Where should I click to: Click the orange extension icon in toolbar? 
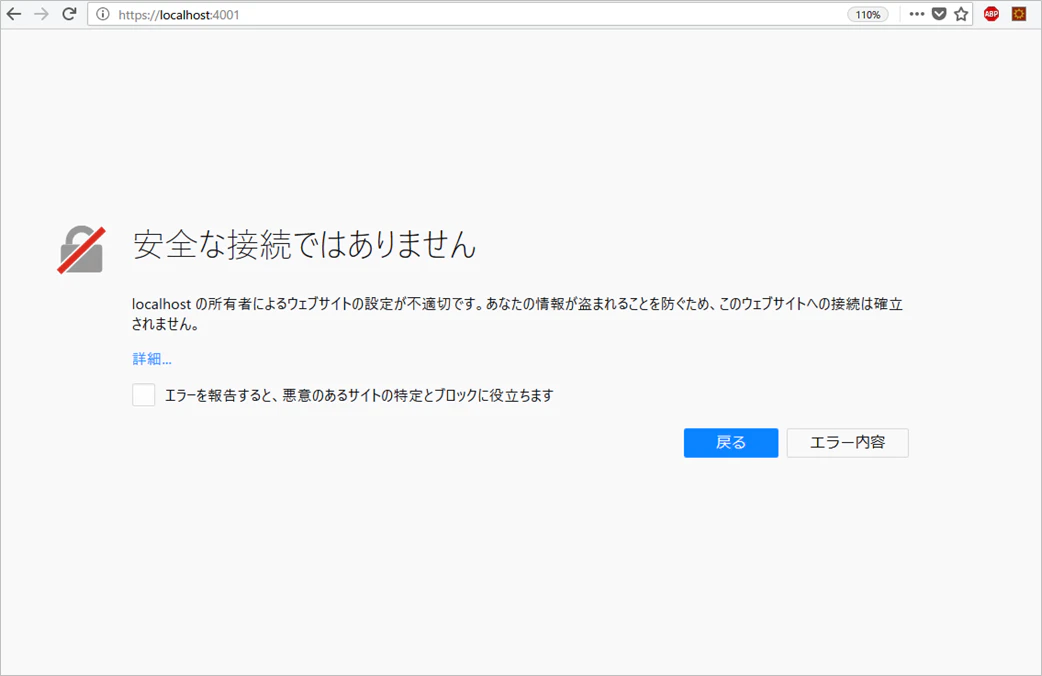tap(1019, 14)
